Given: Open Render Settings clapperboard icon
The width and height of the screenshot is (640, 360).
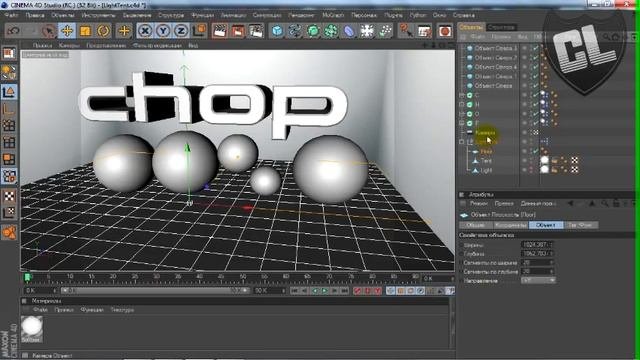Looking at the screenshot, I should point(256,31).
